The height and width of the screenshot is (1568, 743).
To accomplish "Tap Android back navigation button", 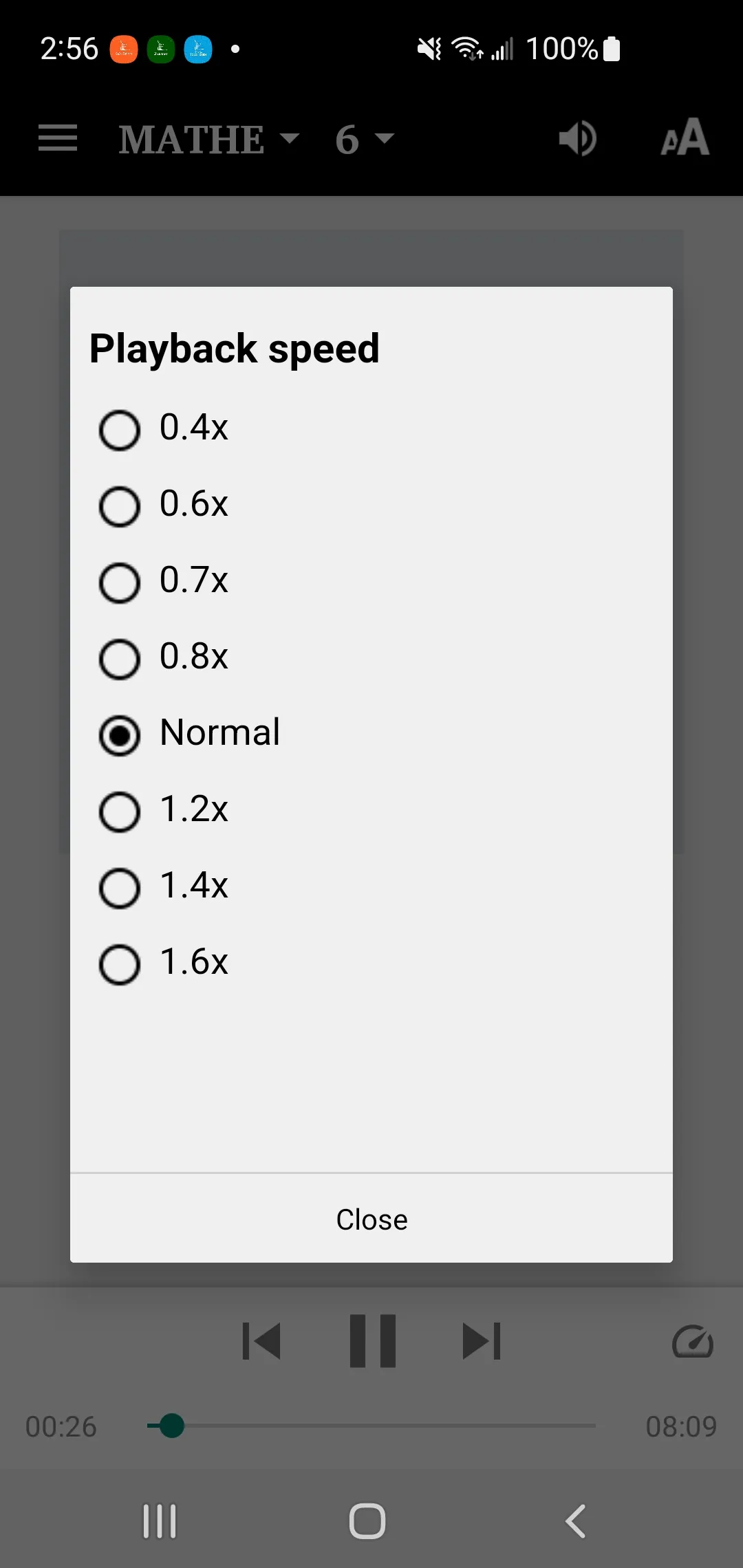I will tap(575, 1521).
